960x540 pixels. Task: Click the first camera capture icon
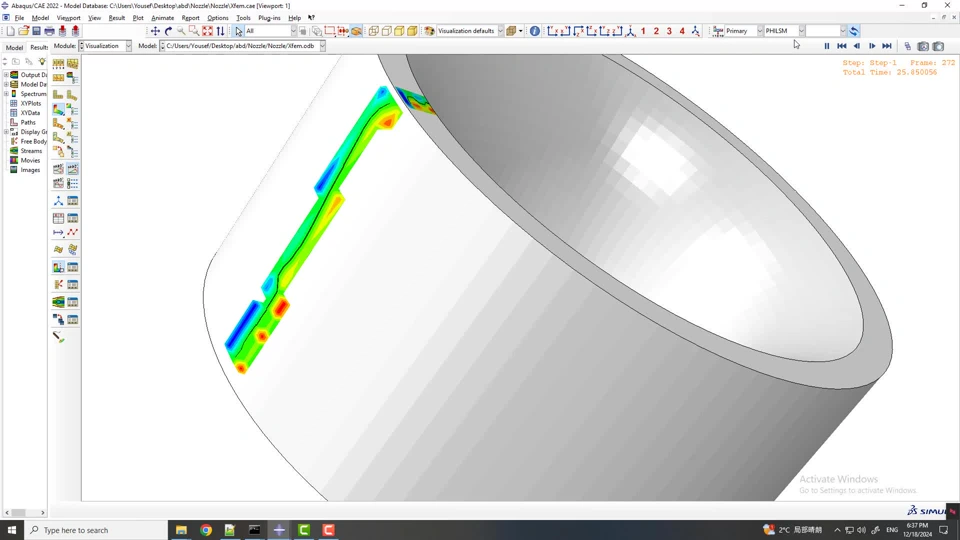[923, 46]
